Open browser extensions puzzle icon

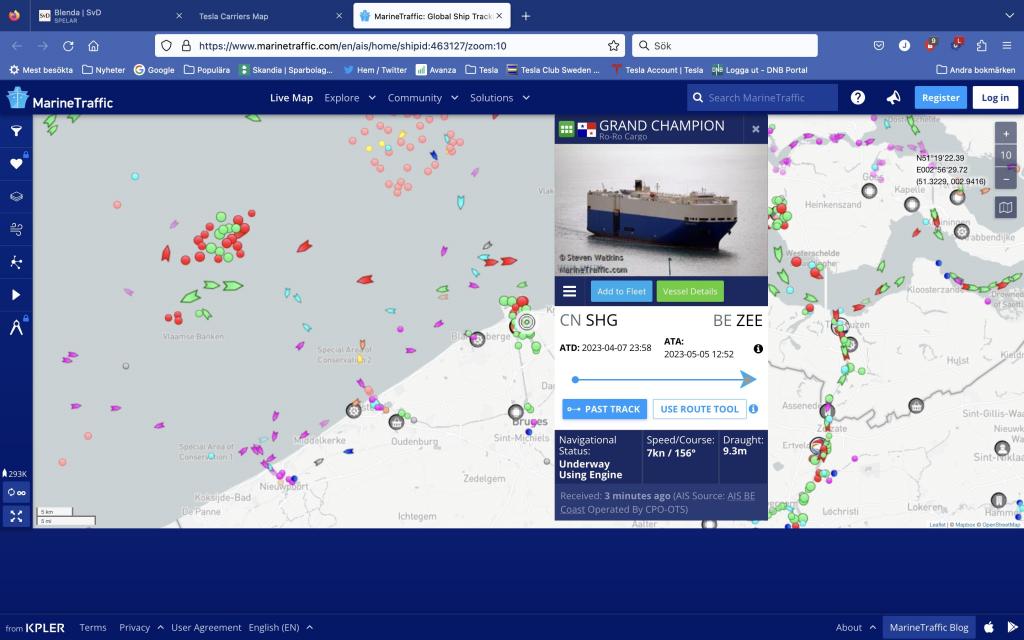982,46
